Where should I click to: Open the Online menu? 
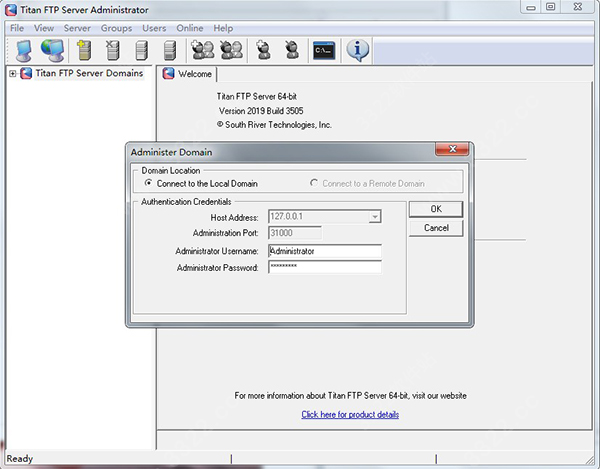point(190,28)
